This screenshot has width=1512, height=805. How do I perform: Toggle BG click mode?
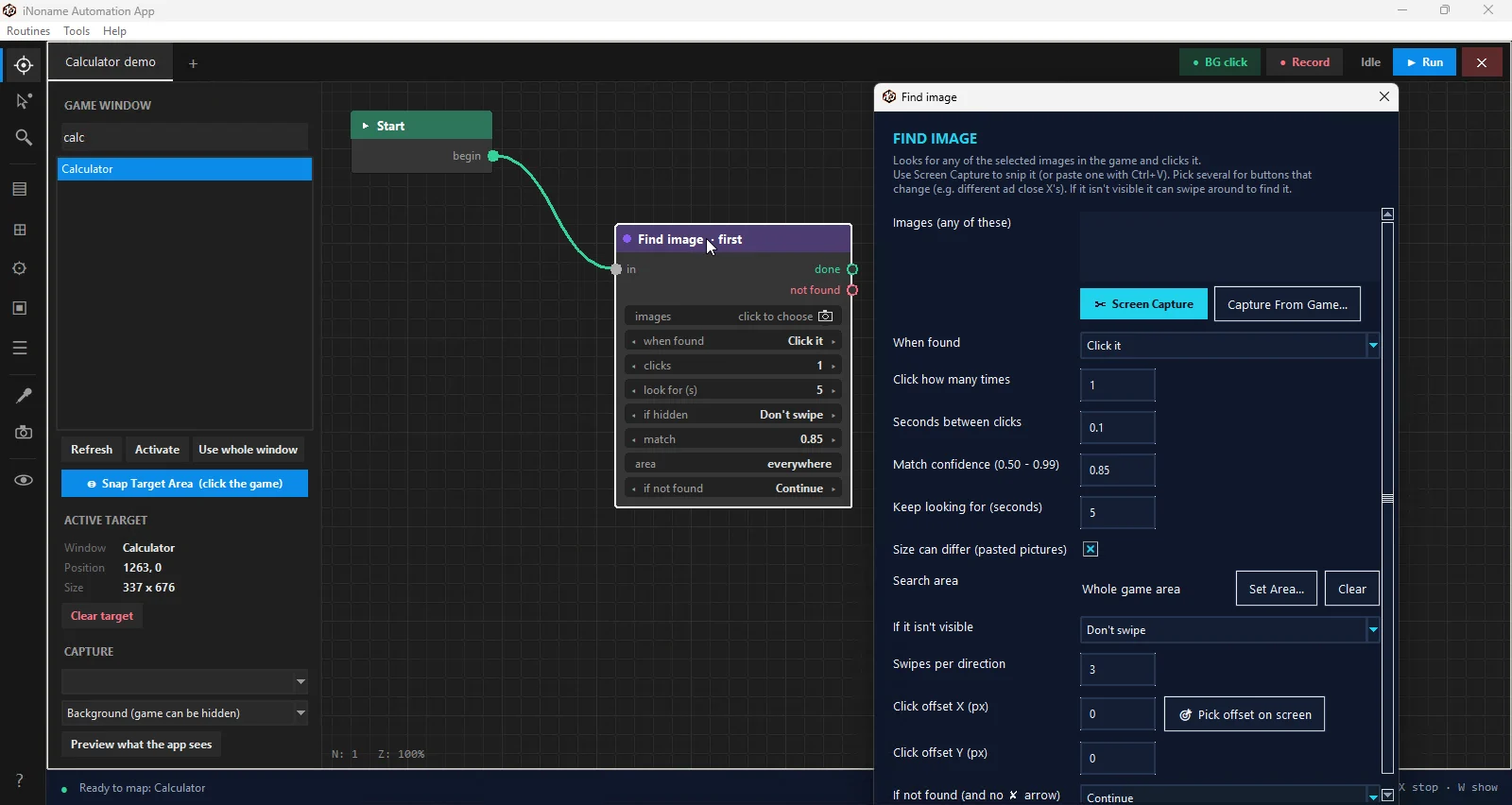1220,62
